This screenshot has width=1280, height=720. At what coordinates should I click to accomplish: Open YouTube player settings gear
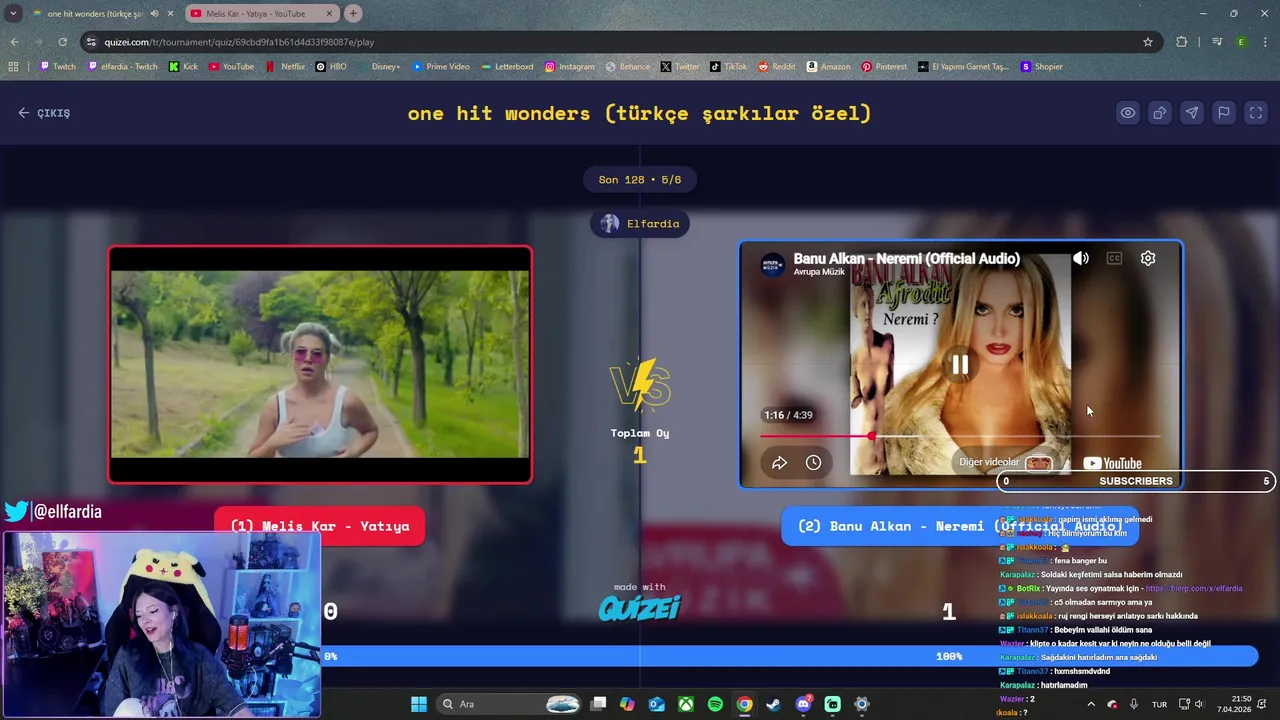[x=1148, y=259]
